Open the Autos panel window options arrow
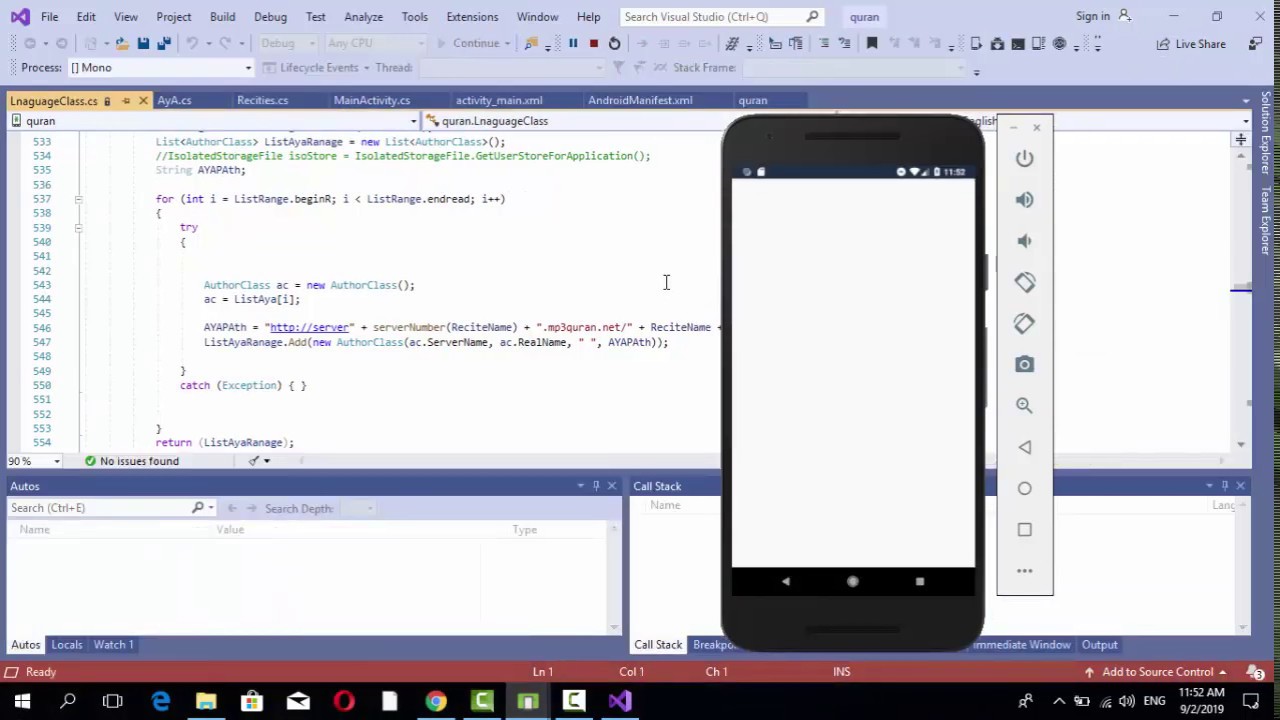Image resolution: width=1280 pixels, height=720 pixels. [x=580, y=486]
